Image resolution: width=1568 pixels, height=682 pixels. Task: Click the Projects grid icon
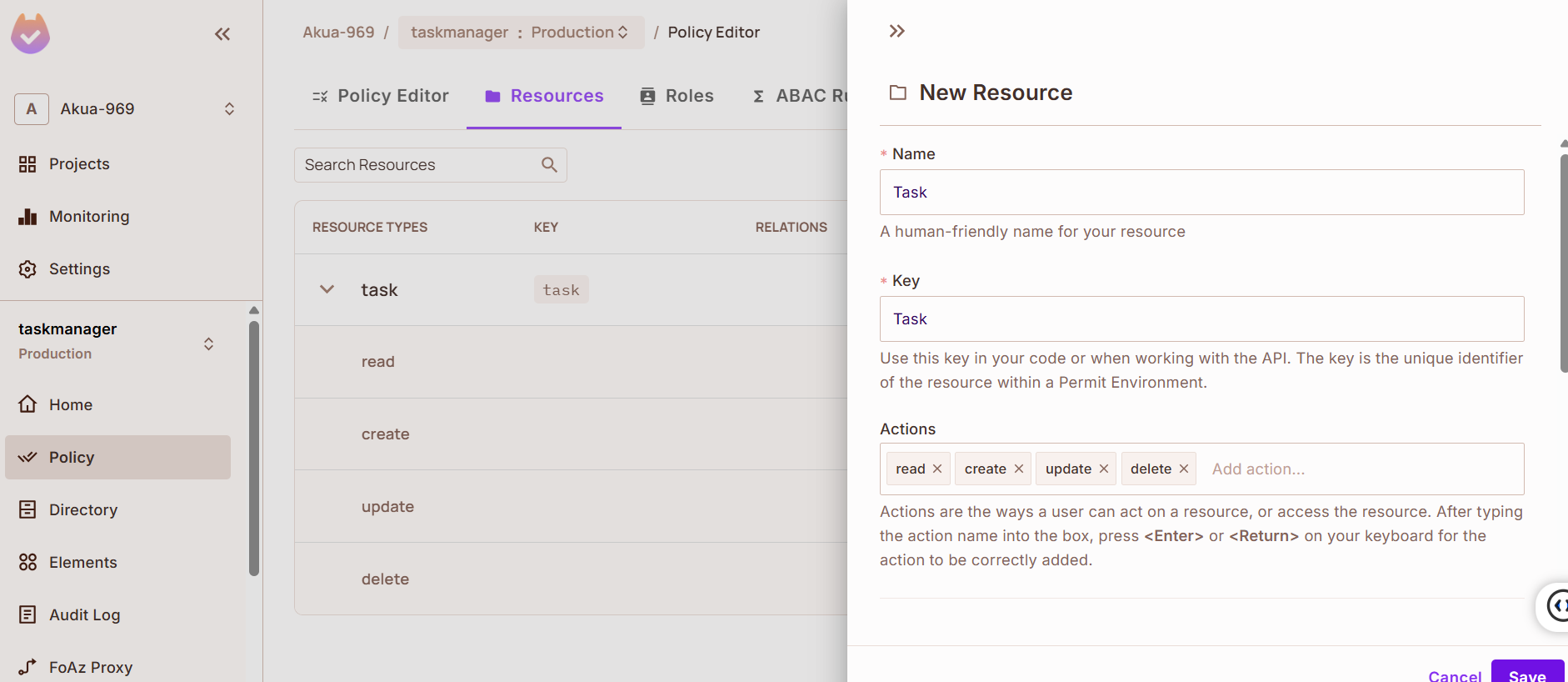(27, 164)
